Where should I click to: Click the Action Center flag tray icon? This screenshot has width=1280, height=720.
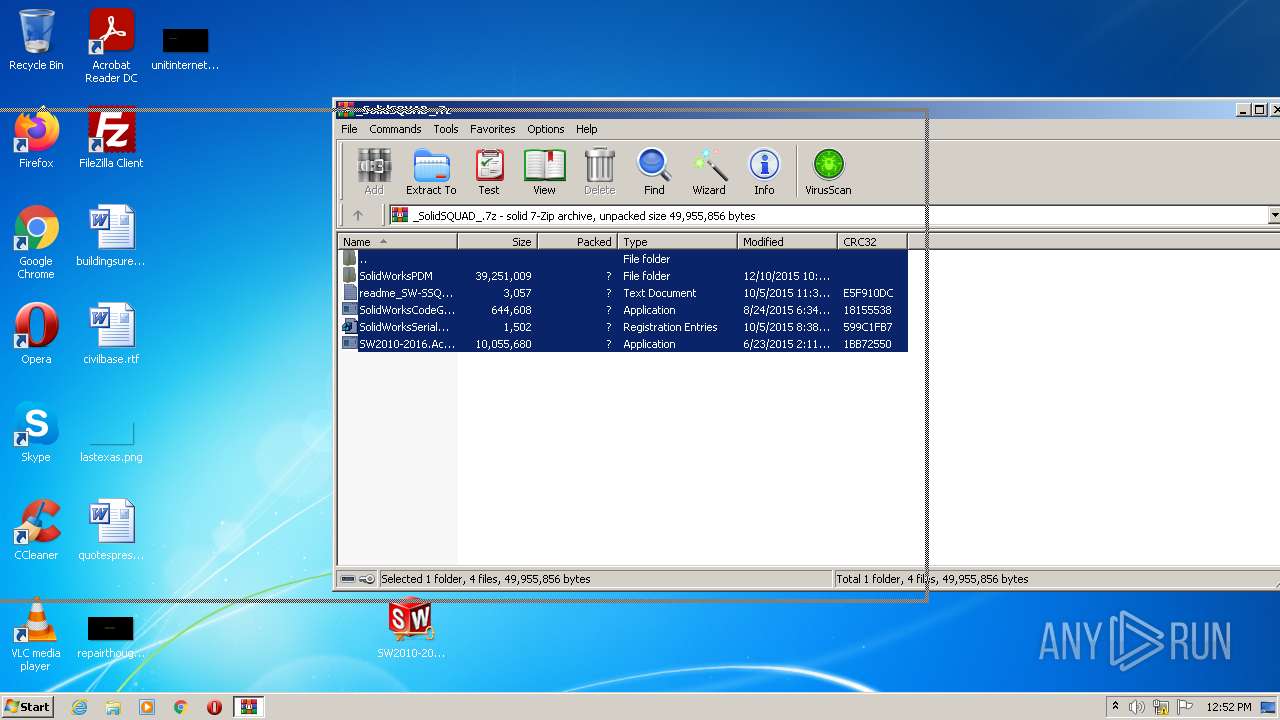(x=1184, y=707)
